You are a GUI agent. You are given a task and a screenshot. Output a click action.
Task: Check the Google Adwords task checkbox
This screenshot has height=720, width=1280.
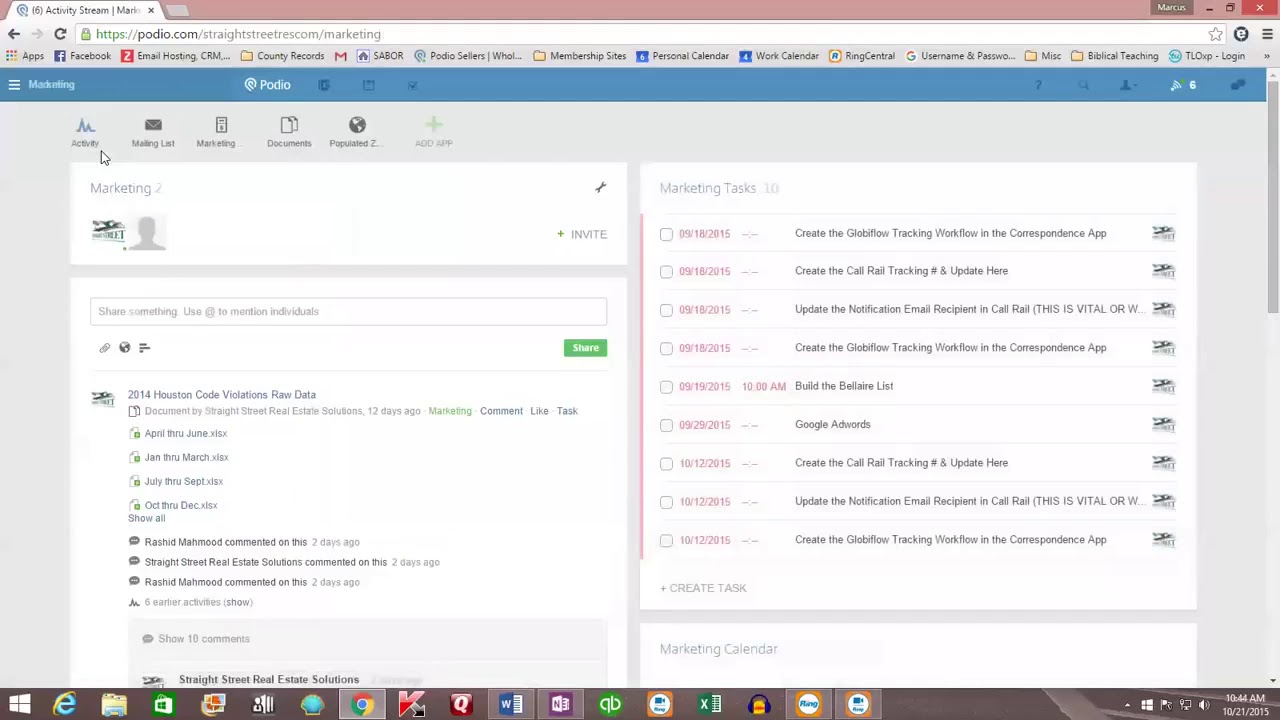667,425
